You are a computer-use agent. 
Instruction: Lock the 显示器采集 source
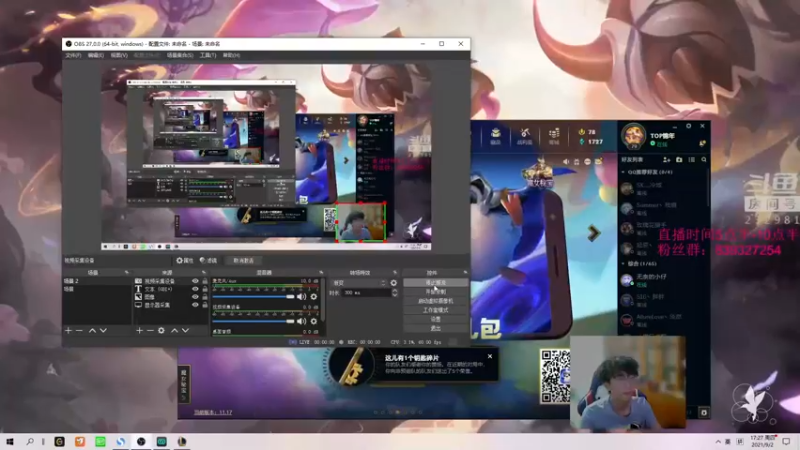click(x=205, y=305)
